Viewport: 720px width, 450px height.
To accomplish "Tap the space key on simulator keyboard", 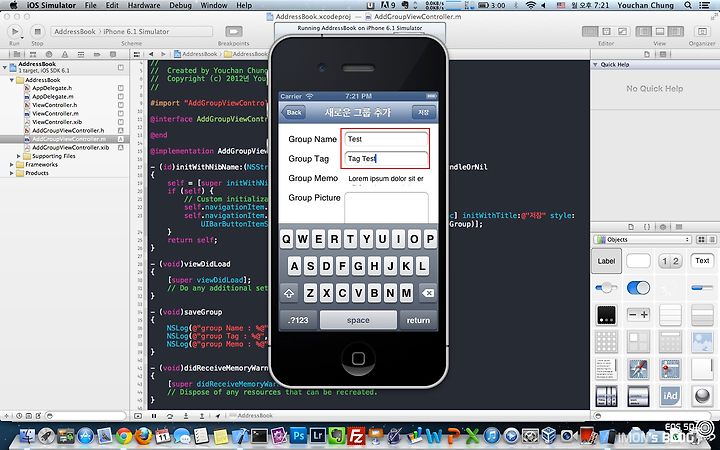I will (358, 320).
